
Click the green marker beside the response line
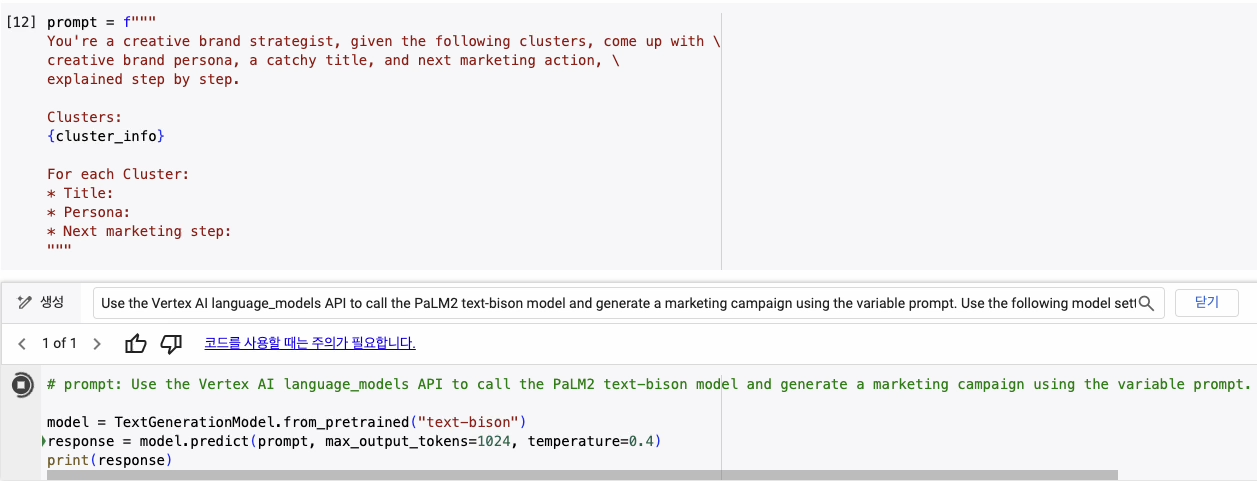(44, 441)
